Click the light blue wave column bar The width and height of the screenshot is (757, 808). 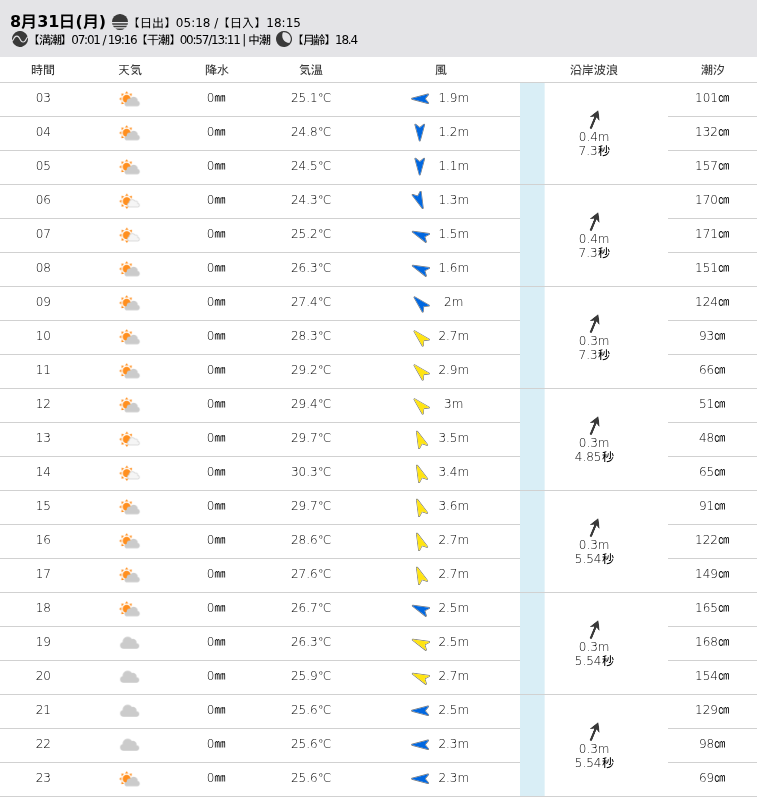[x=532, y=440]
